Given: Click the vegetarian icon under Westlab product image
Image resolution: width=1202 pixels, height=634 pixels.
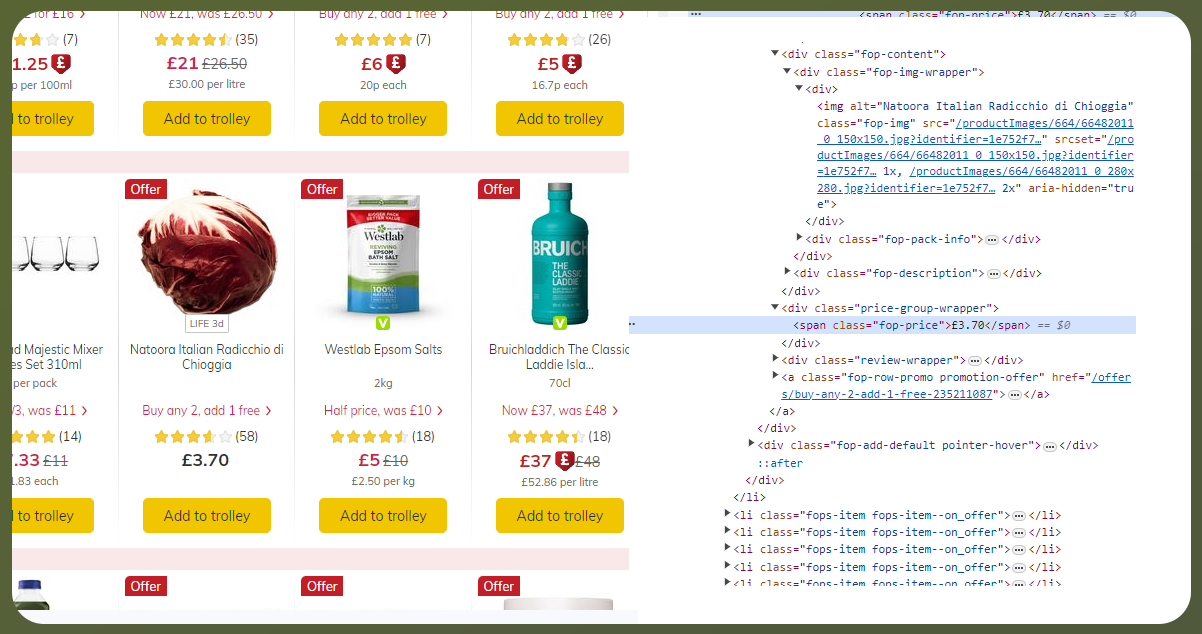Looking at the screenshot, I should tap(383, 323).
